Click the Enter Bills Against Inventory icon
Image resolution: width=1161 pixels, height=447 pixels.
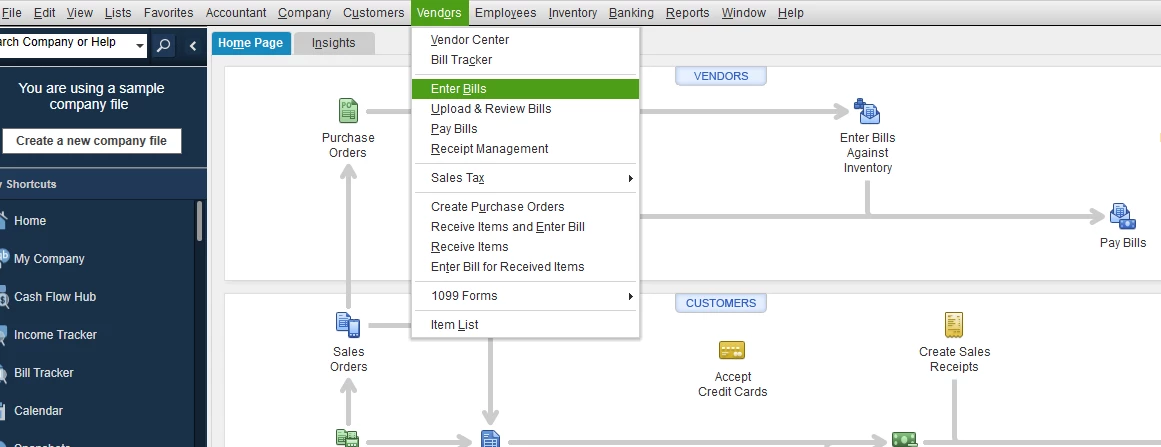[867, 111]
